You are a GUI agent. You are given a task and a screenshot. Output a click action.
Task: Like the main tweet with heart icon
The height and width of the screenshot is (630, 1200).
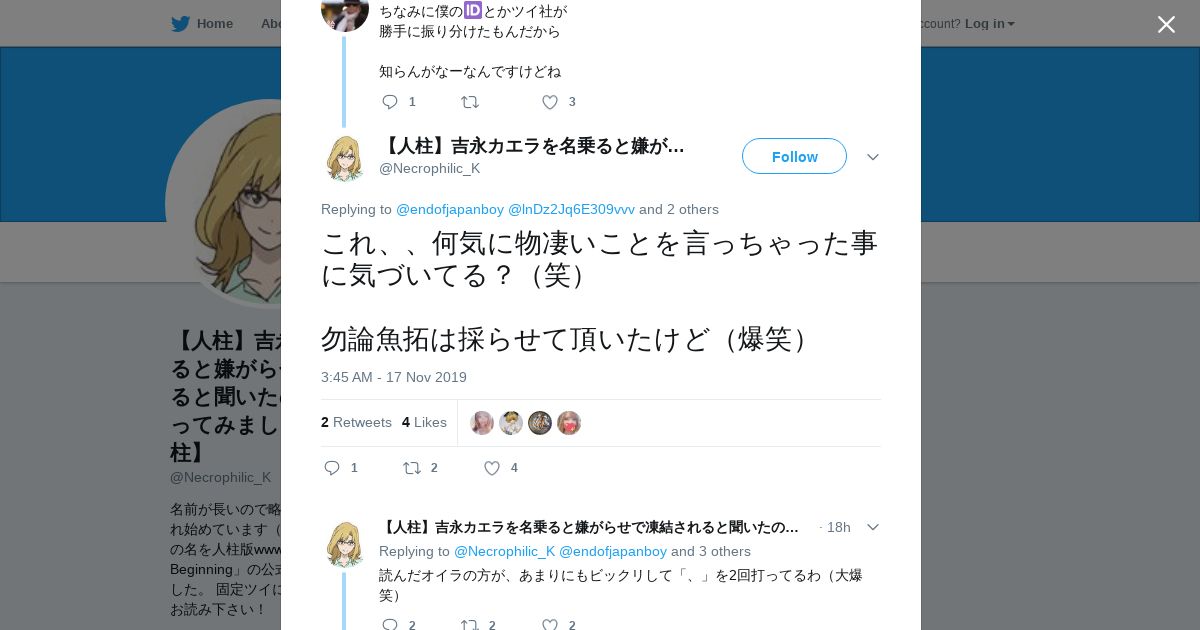coord(492,468)
